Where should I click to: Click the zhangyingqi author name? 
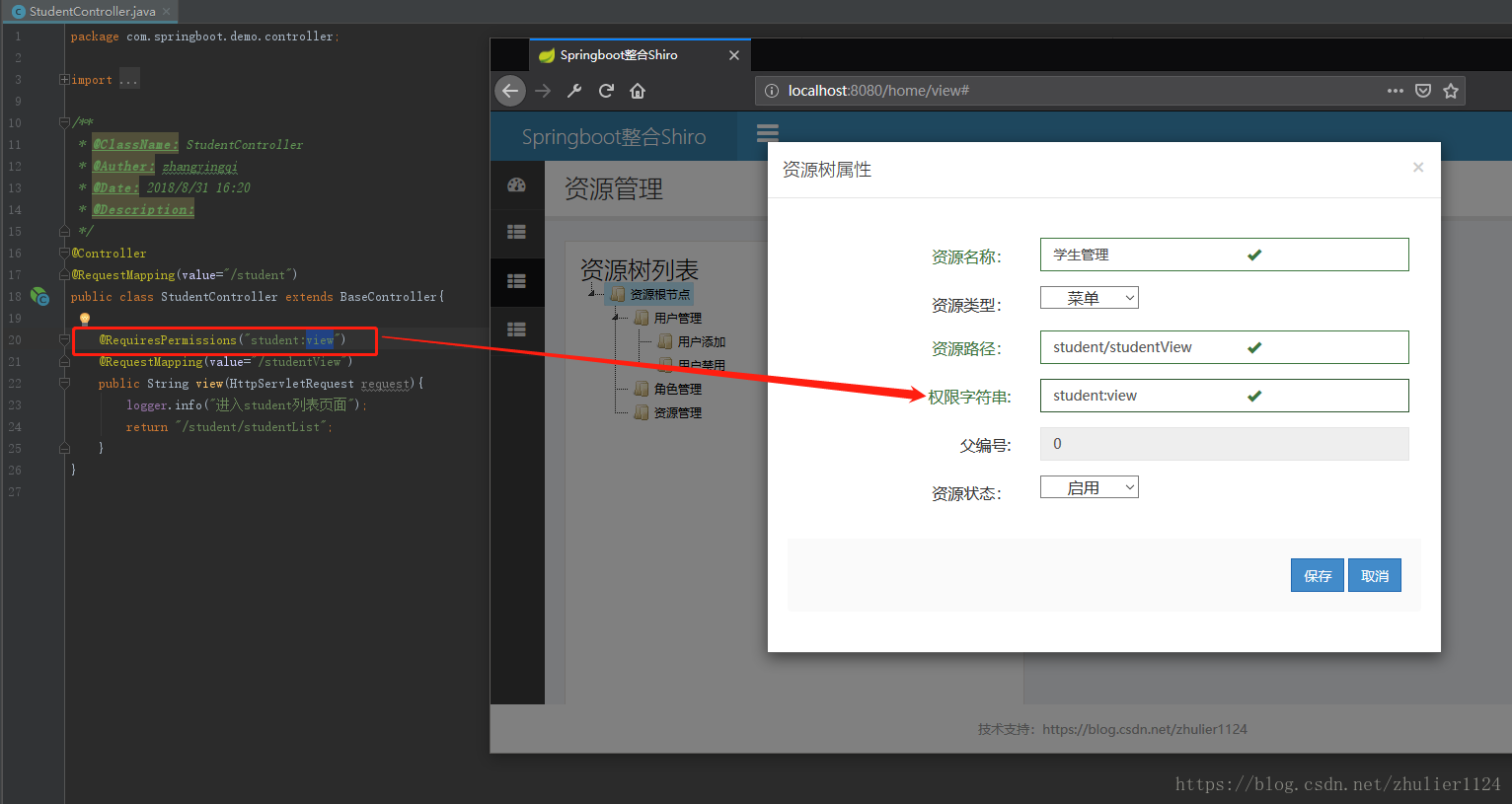click(200, 167)
